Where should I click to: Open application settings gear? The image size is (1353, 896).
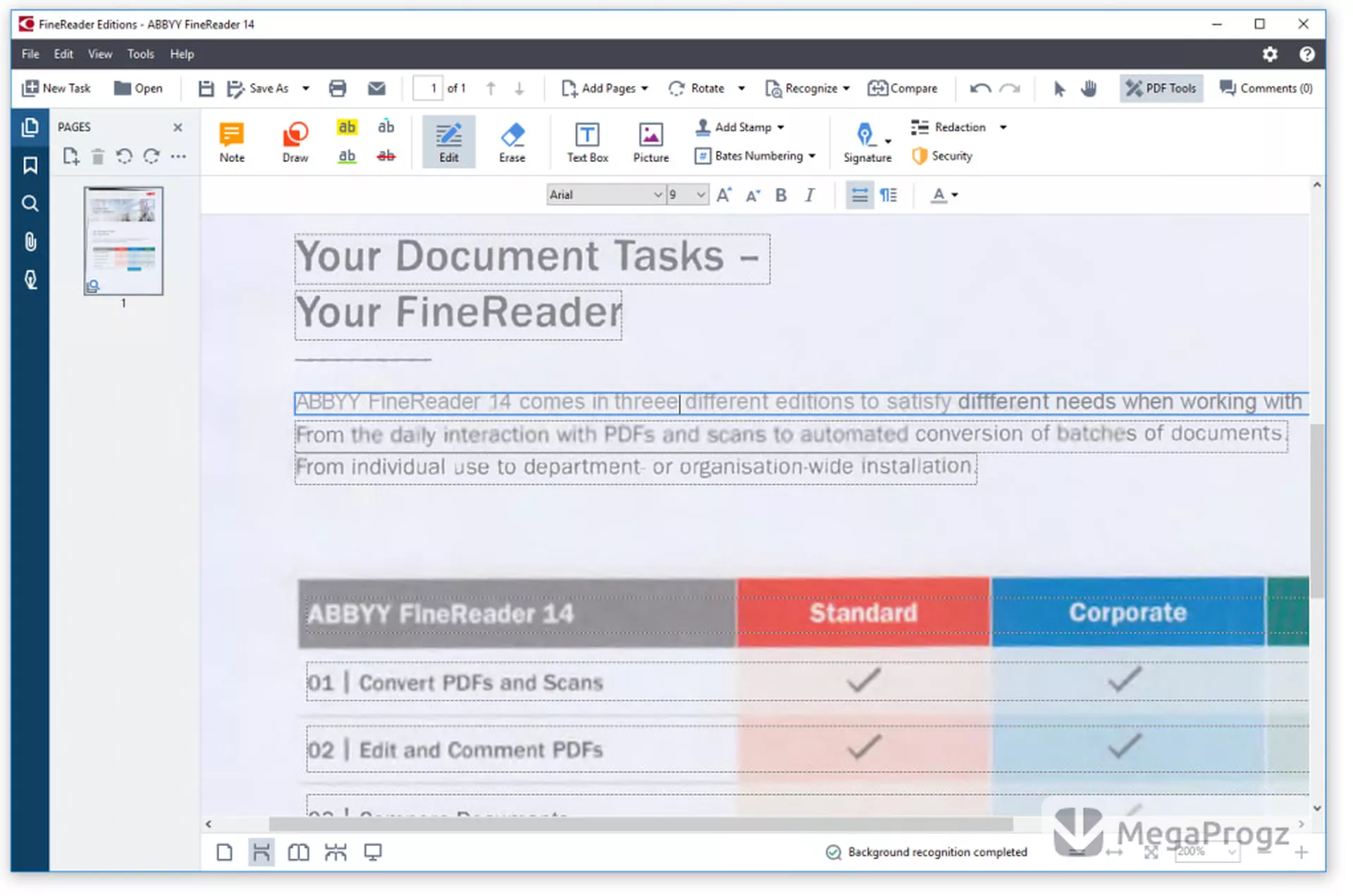pyautogui.click(x=1270, y=54)
